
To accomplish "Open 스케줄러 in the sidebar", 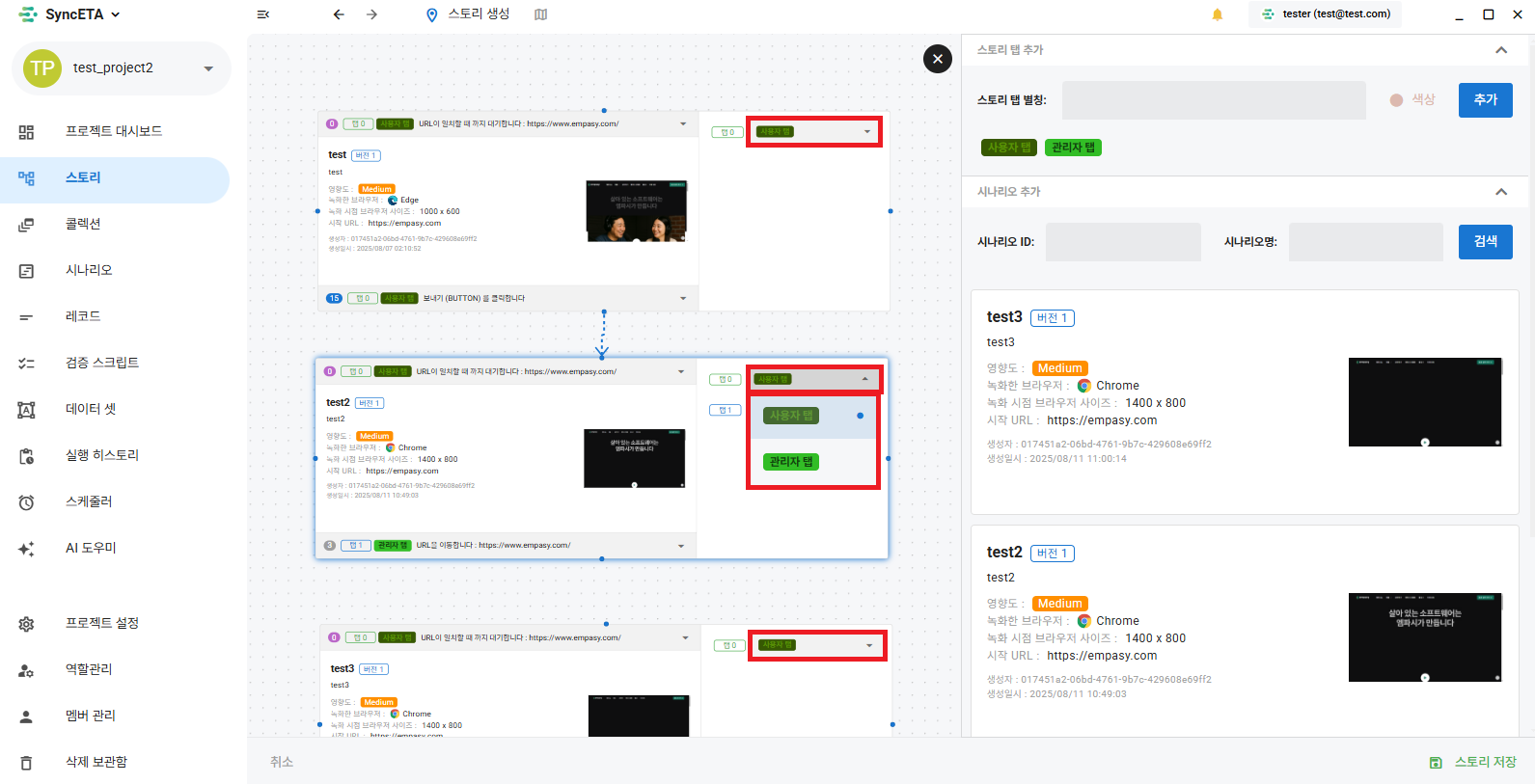I will 89,501.
